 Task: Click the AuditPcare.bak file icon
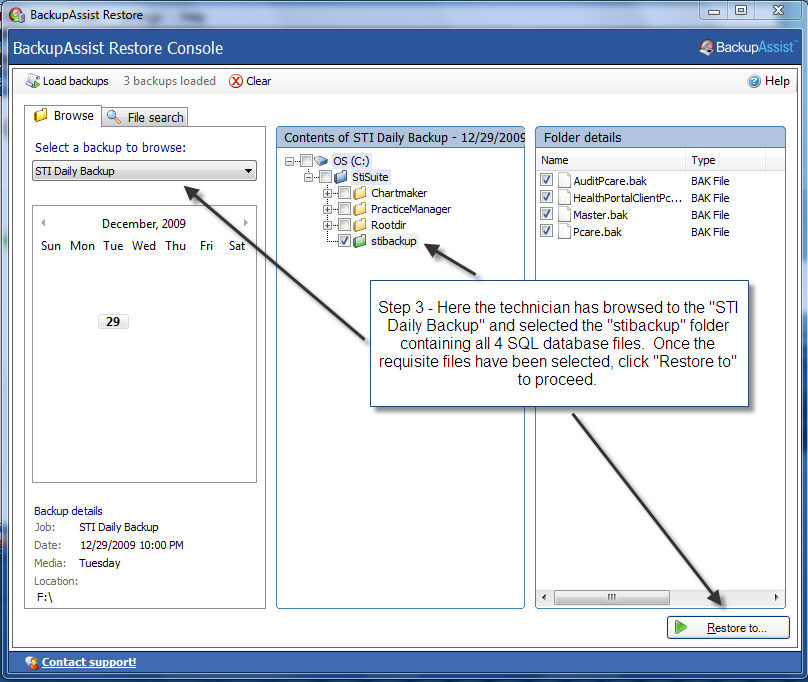(x=564, y=180)
